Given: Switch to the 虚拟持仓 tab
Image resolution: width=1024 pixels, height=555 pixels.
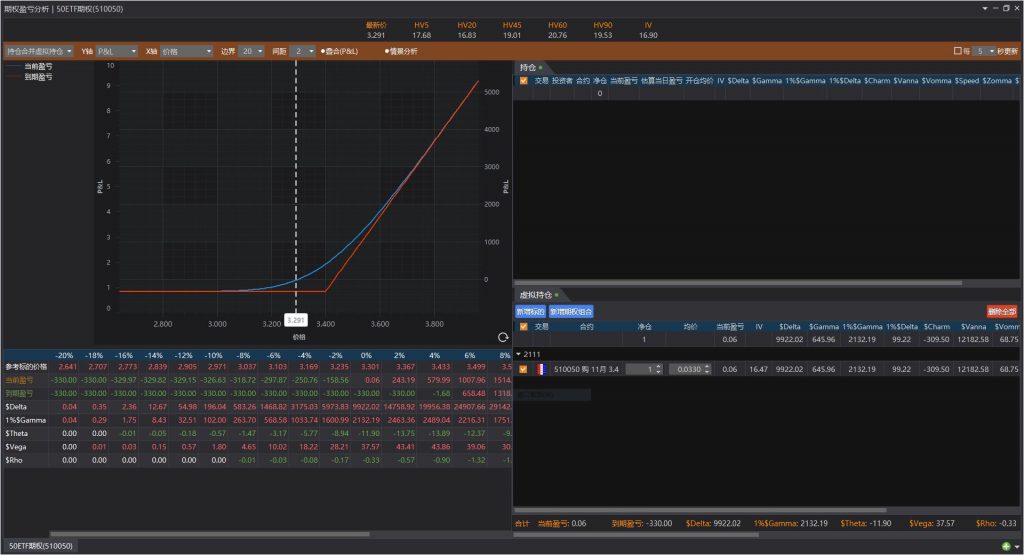Looking at the screenshot, I should (x=536, y=295).
